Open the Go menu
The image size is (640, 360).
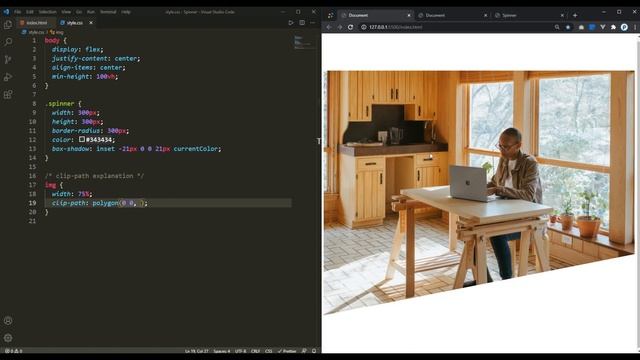[x=79, y=12]
